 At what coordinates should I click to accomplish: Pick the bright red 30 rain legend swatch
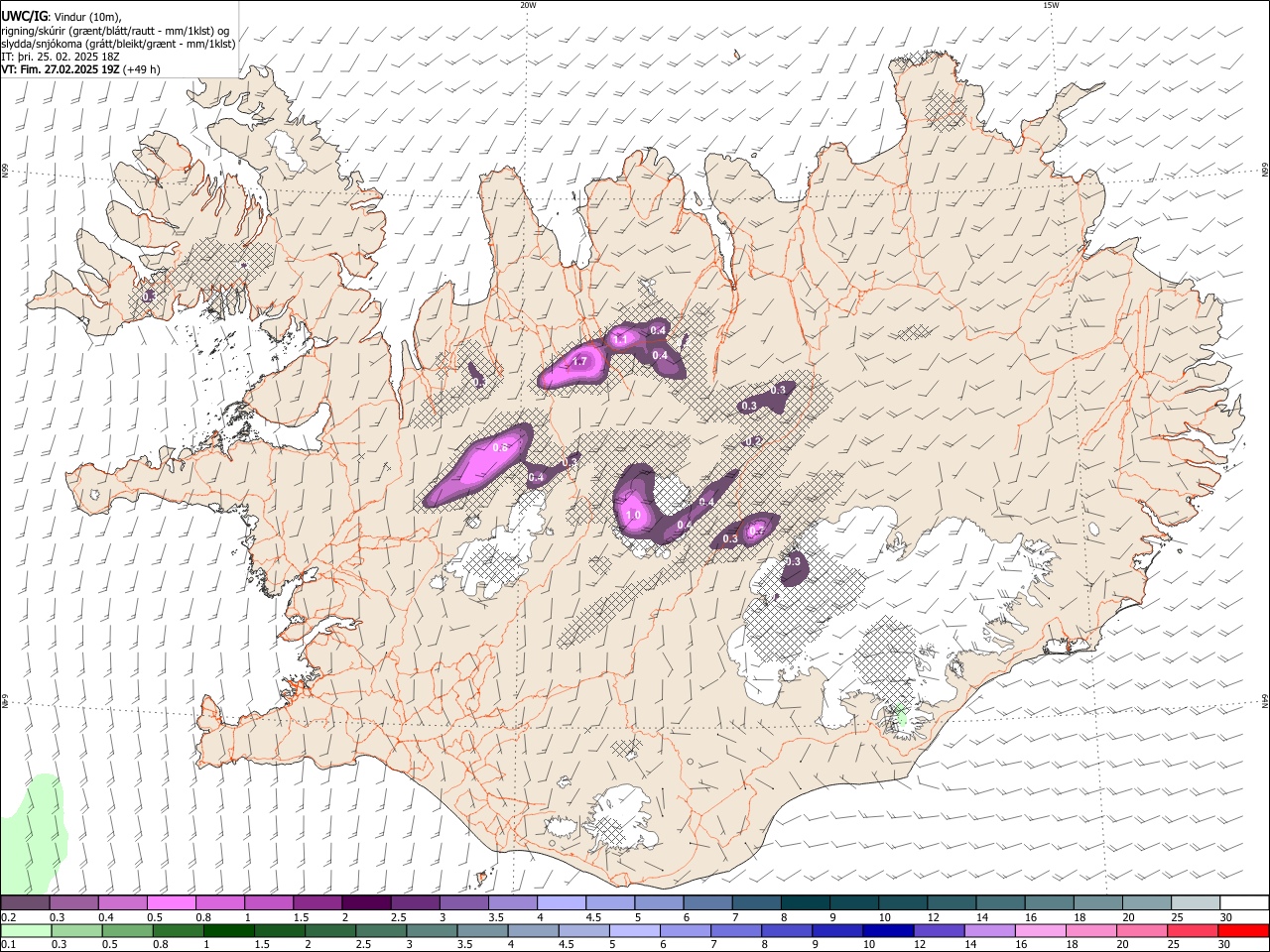[x=1243, y=930]
